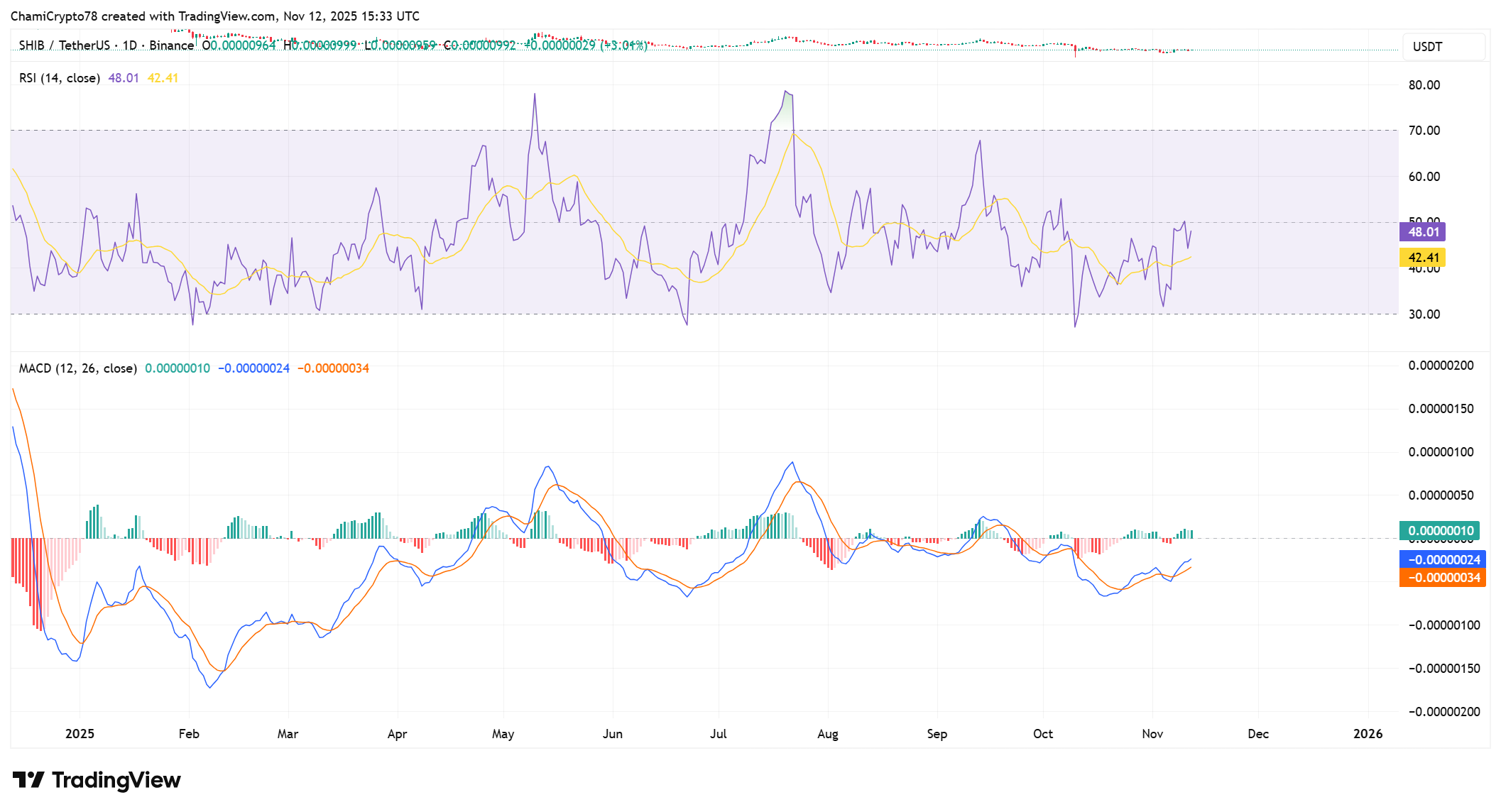Click the teal 0.00000010 MACD histogram badge
The height and width of the screenshot is (812, 1501).
click(1441, 530)
